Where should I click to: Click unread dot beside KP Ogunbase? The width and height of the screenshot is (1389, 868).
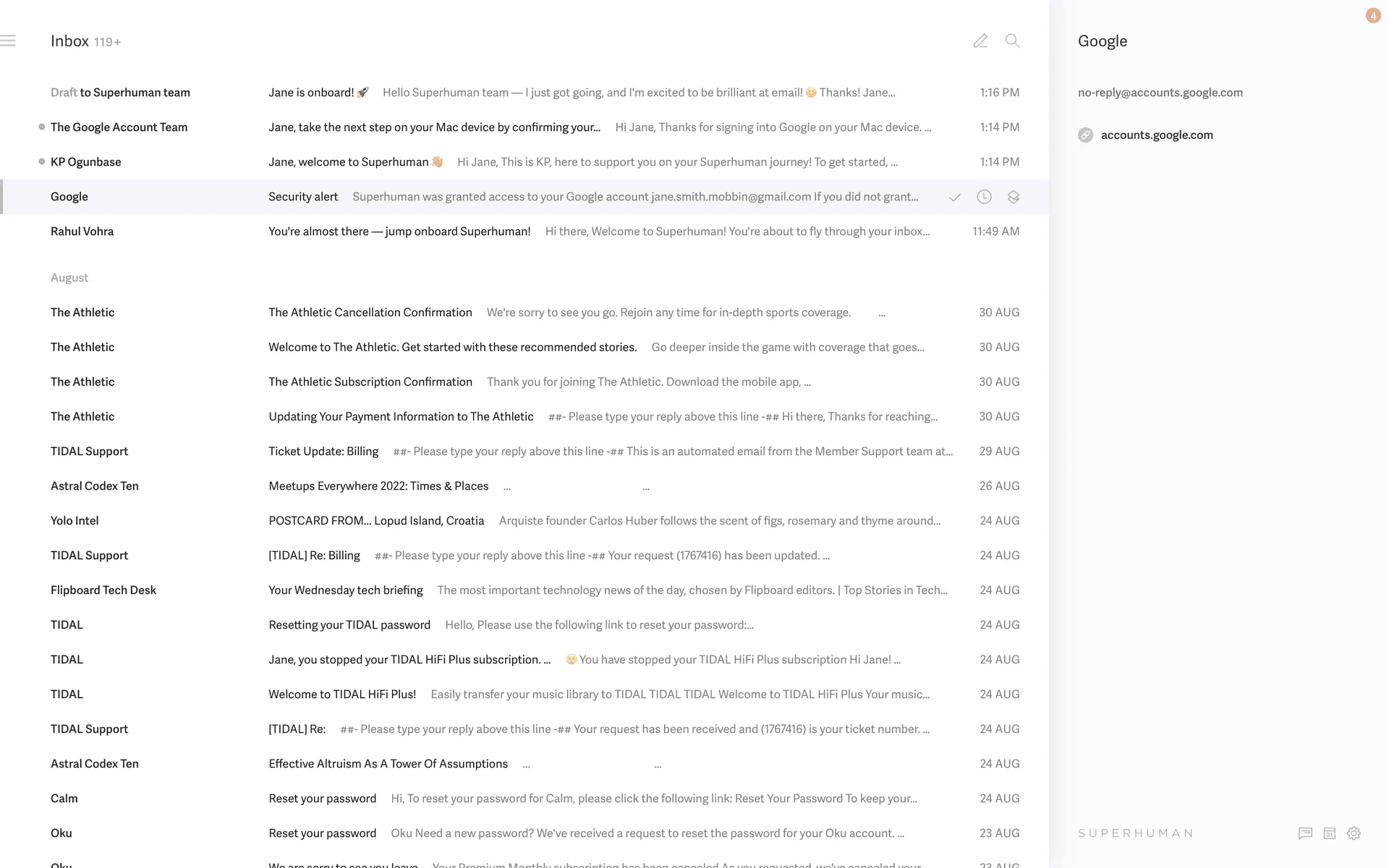(42, 162)
